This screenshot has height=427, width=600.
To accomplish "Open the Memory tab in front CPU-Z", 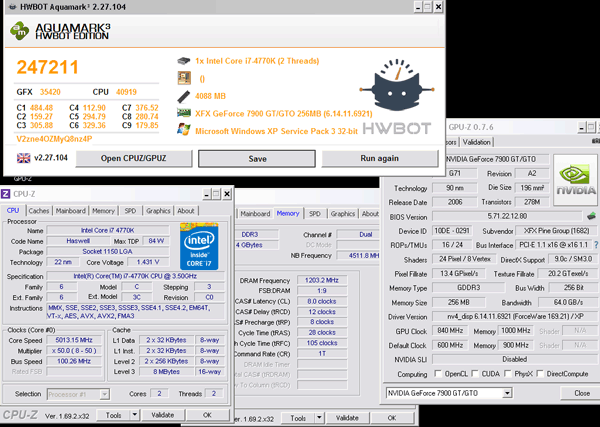I will (103, 211).
